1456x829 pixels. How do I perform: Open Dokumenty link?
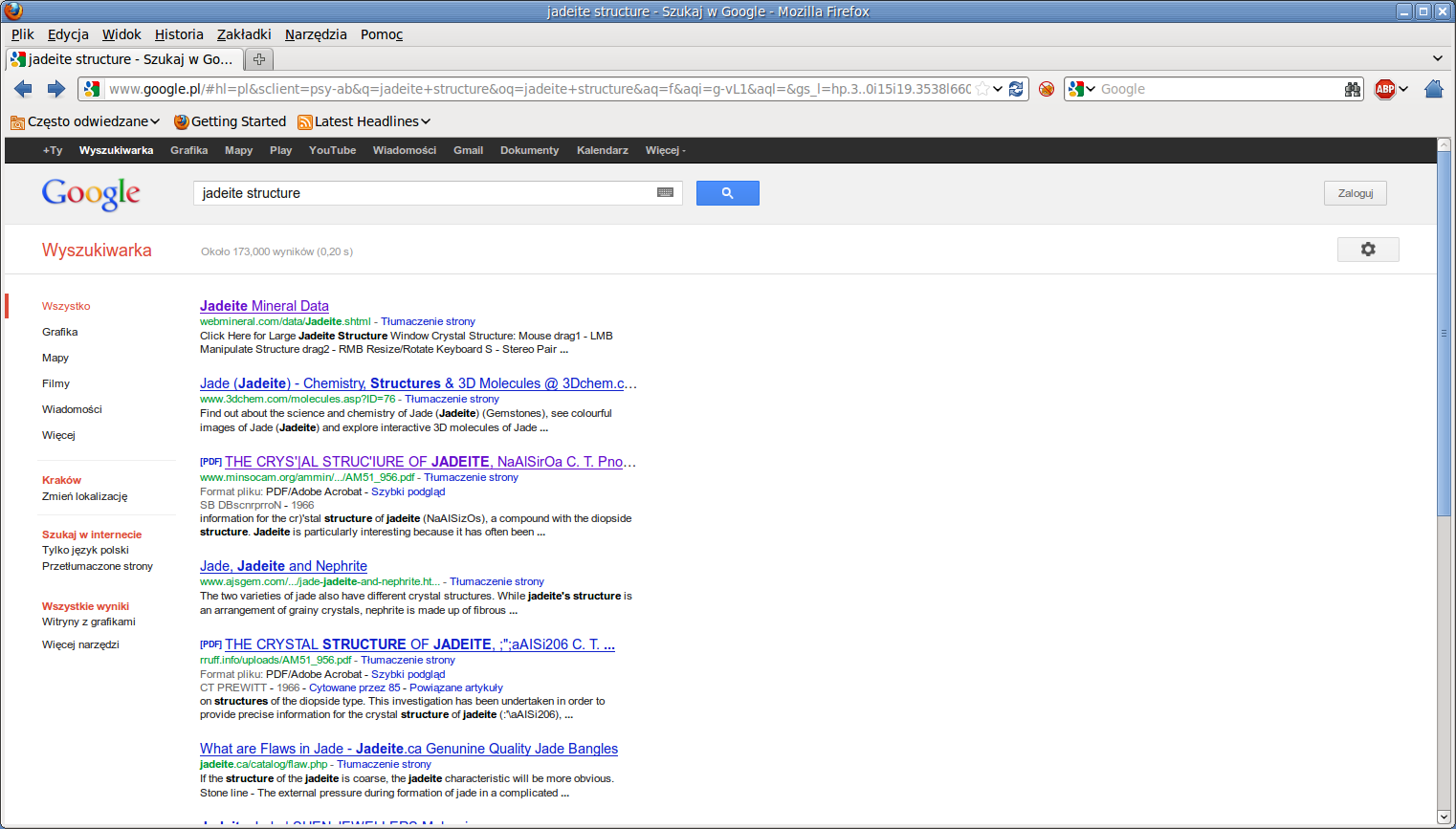click(x=530, y=150)
